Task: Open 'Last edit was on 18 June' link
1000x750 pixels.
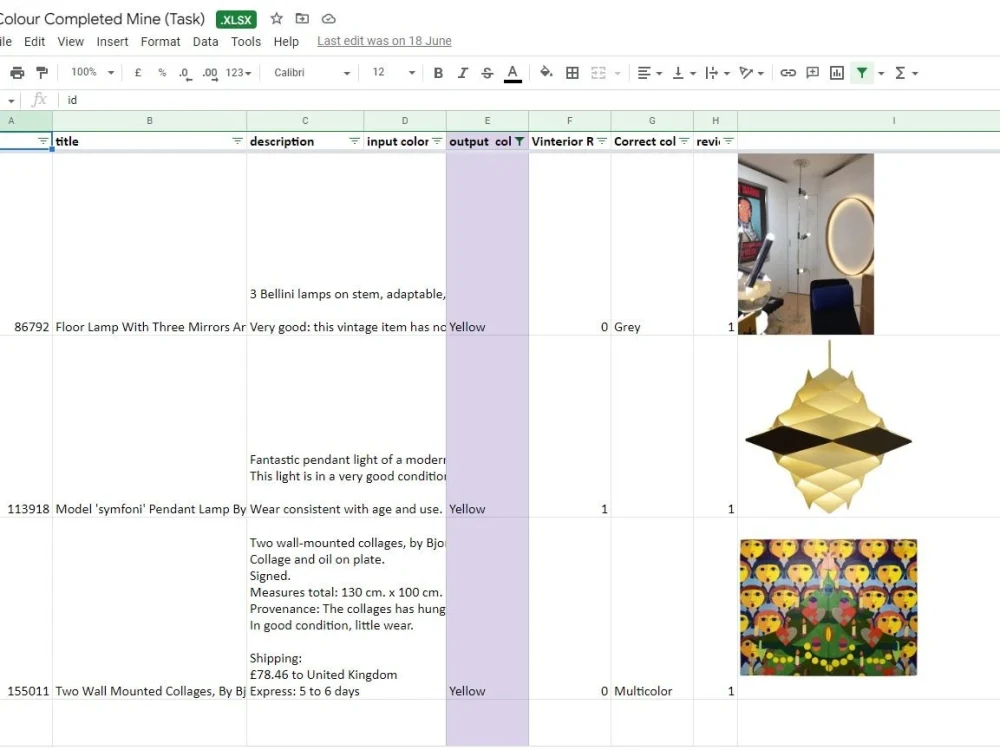Action: point(384,41)
